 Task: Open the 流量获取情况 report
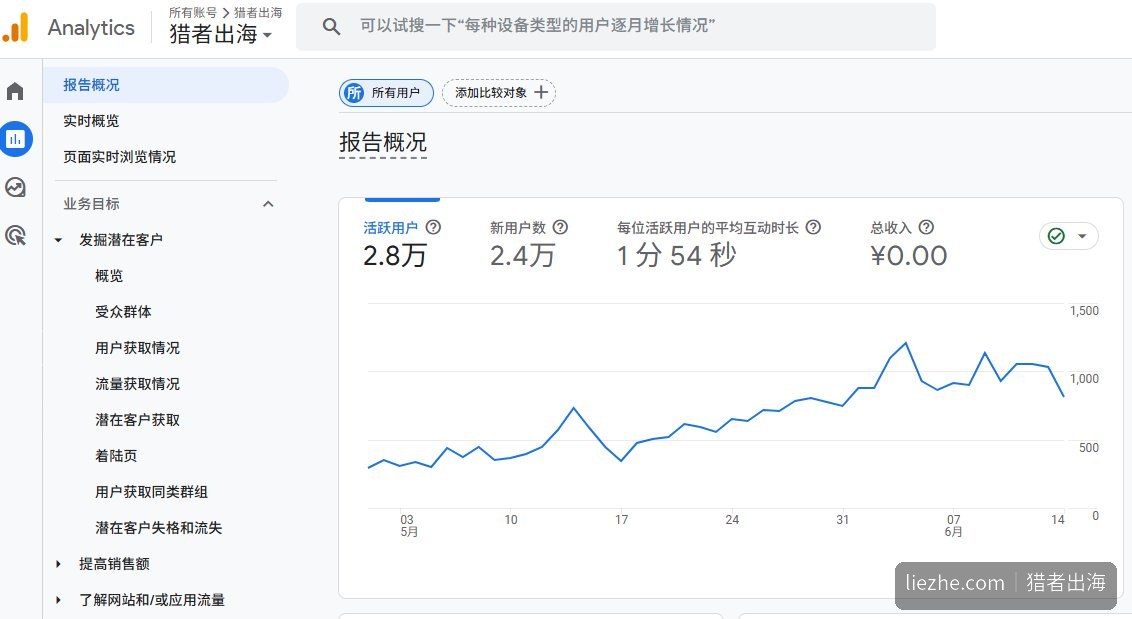click(x=137, y=384)
